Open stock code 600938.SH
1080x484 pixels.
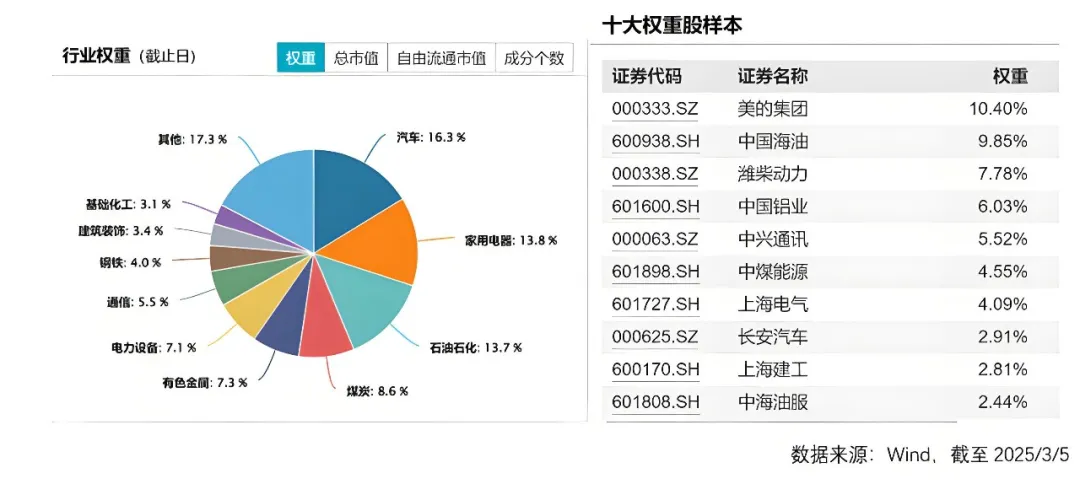click(x=655, y=142)
